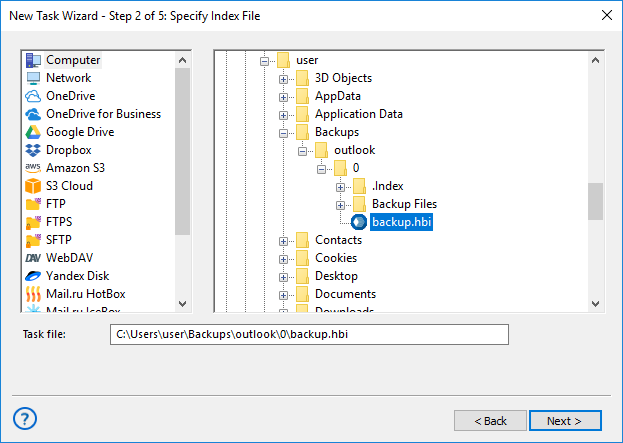This screenshot has height=443, width=623.
Task: Click the OneDrive cloud icon
Action: 33,96
